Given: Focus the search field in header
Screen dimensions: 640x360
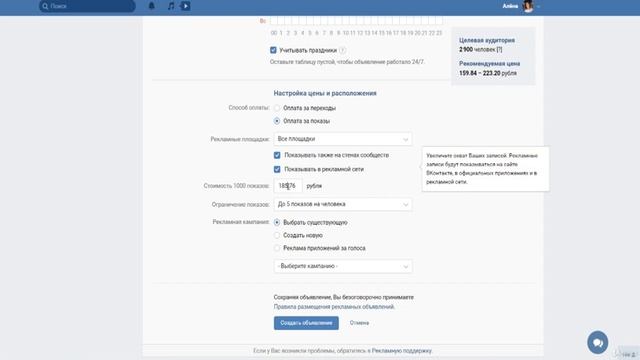Looking at the screenshot, I should [87, 6].
